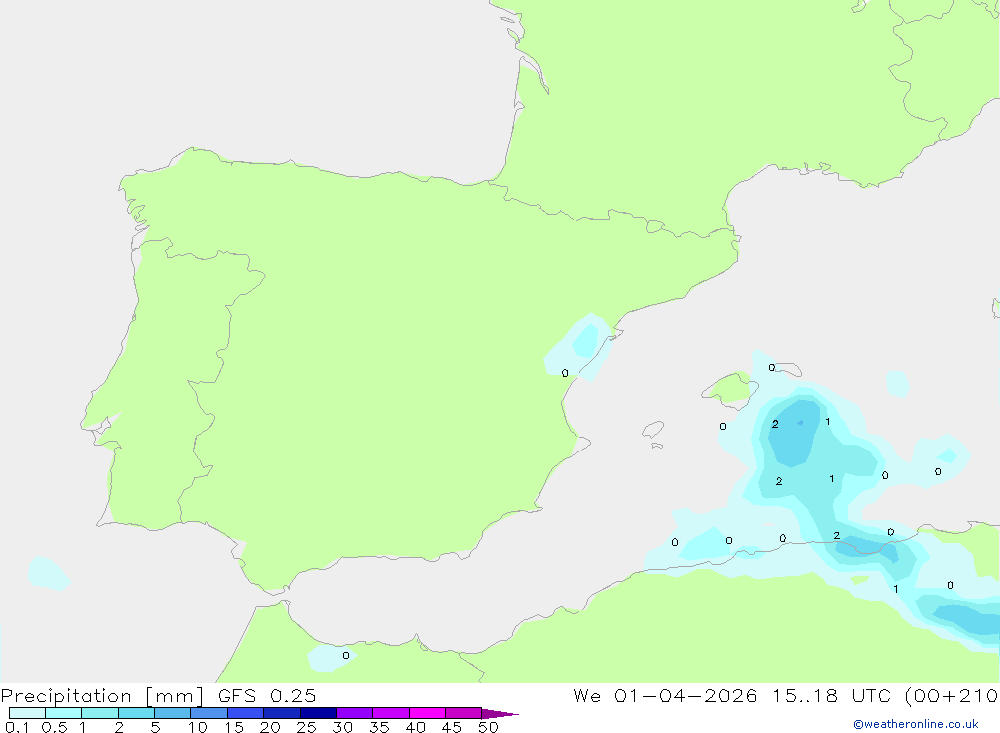Select the '20' legend scale label
1000x733 pixels.
270,727
